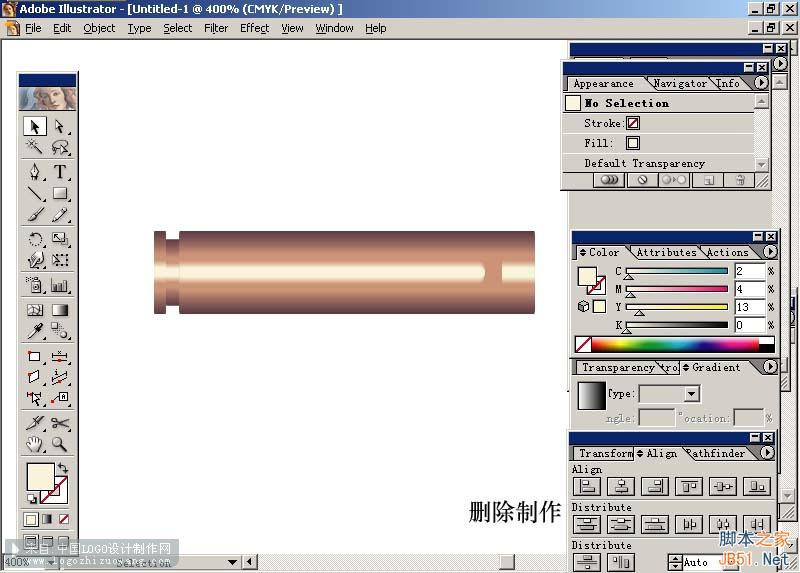
Task: Select the Free Transform tool
Action: (x=60, y=260)
